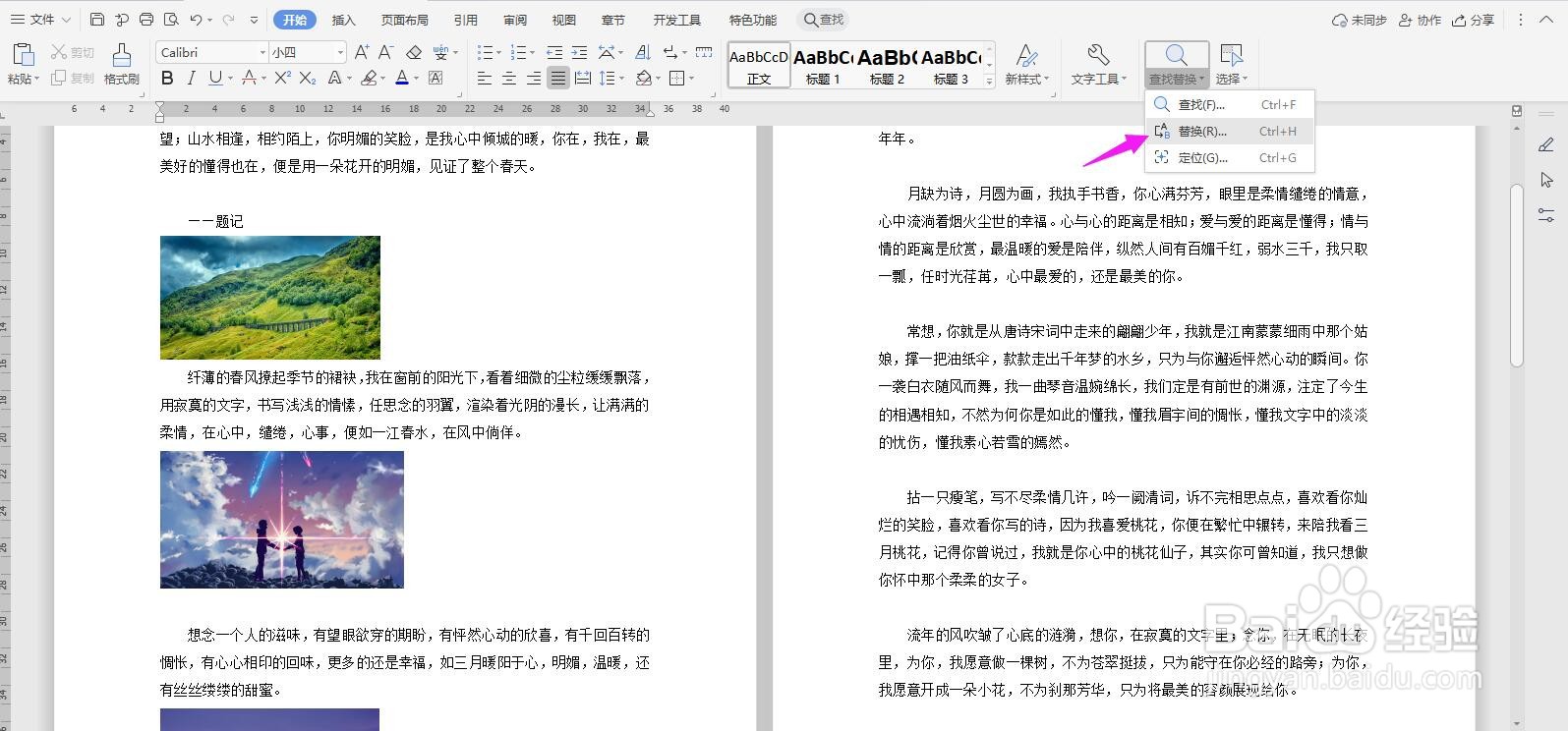
Task: Toggle Italic formatting
Action: tap(191, 78)
